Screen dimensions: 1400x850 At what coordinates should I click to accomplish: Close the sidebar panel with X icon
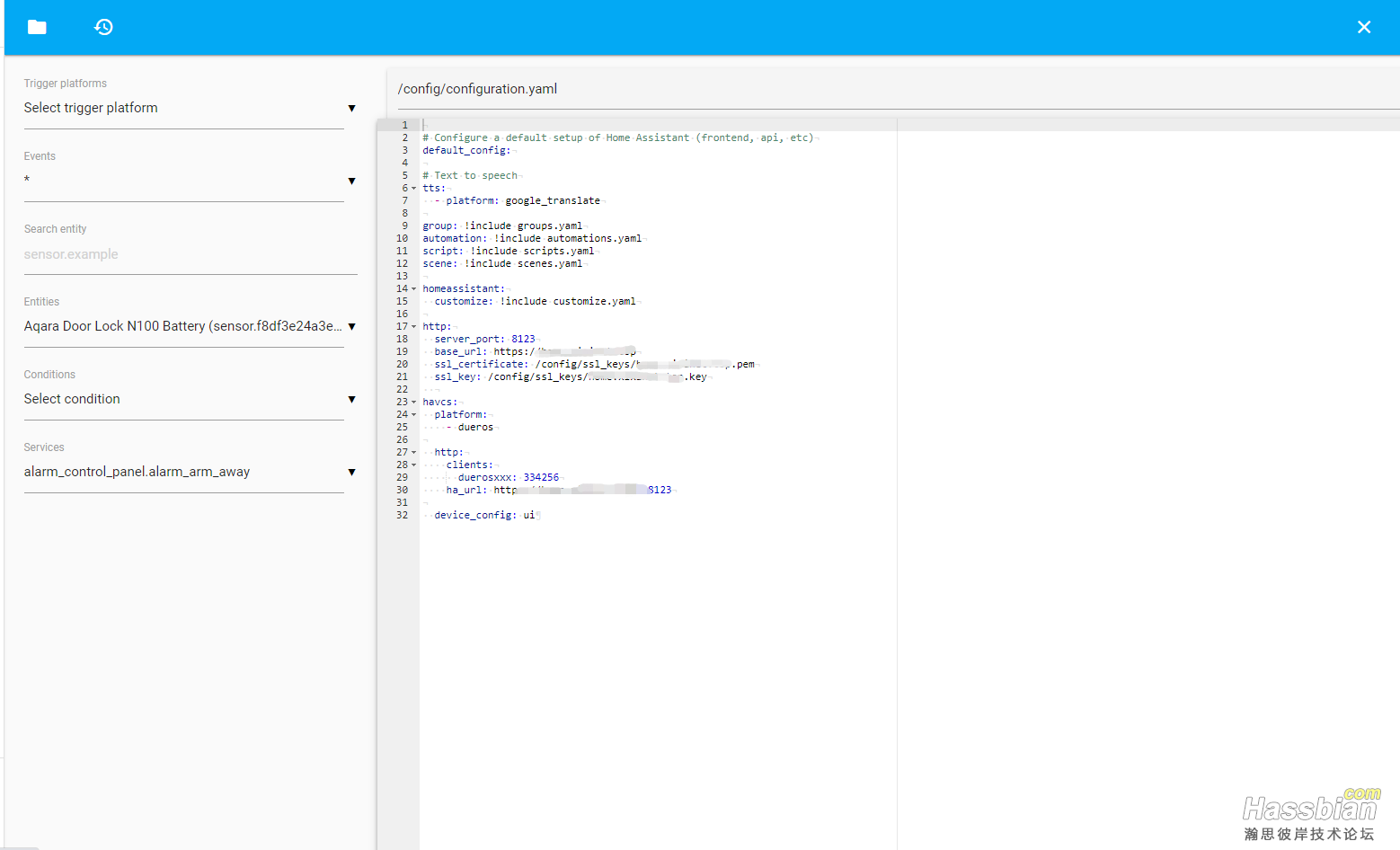point(1364,27)
